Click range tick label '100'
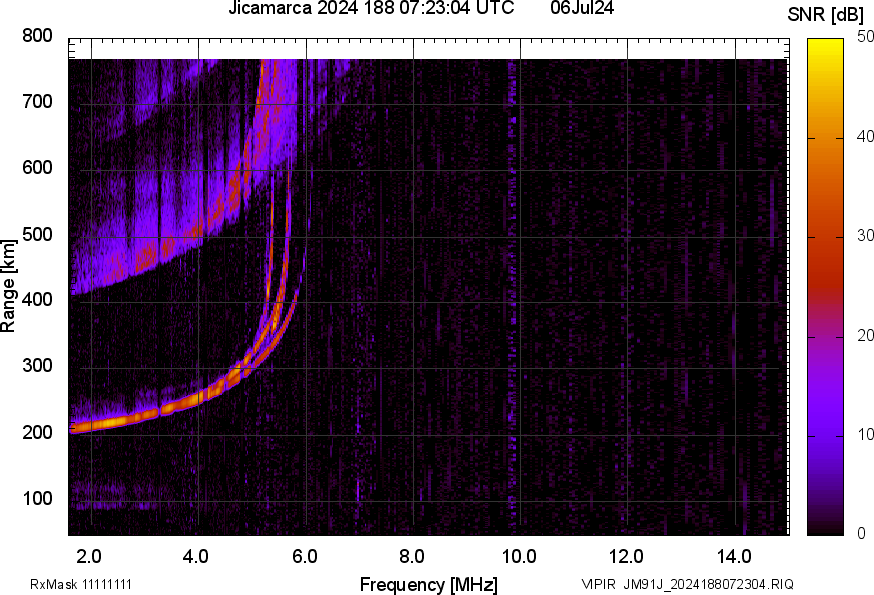This screenshot has width=874, height=595. click(37, 498)
